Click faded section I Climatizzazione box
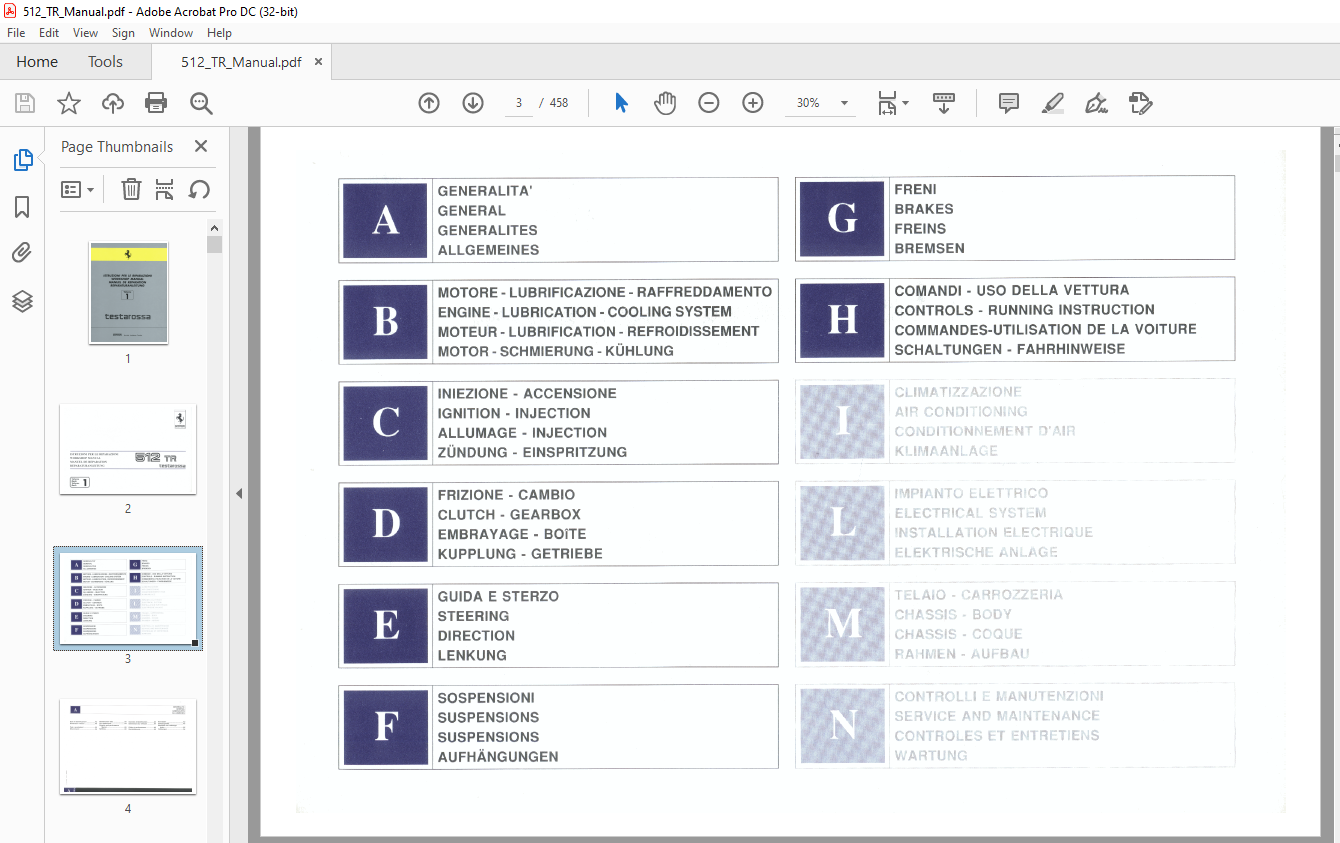Image resolution: width=1340 pixels, height=843 pixels. click(1015, 421)
